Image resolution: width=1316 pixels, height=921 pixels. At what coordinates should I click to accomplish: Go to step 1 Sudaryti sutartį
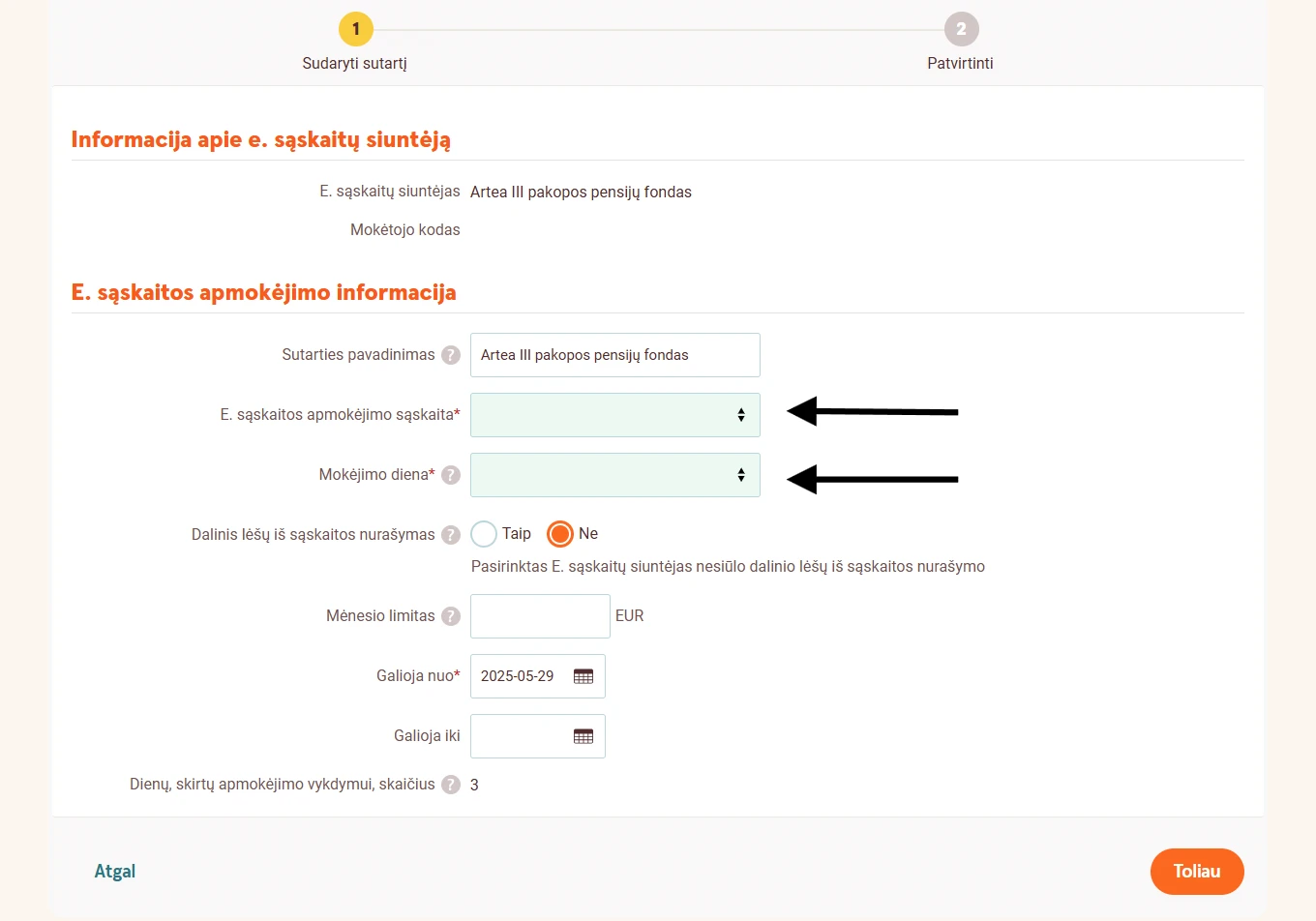[x=355, y=29]
